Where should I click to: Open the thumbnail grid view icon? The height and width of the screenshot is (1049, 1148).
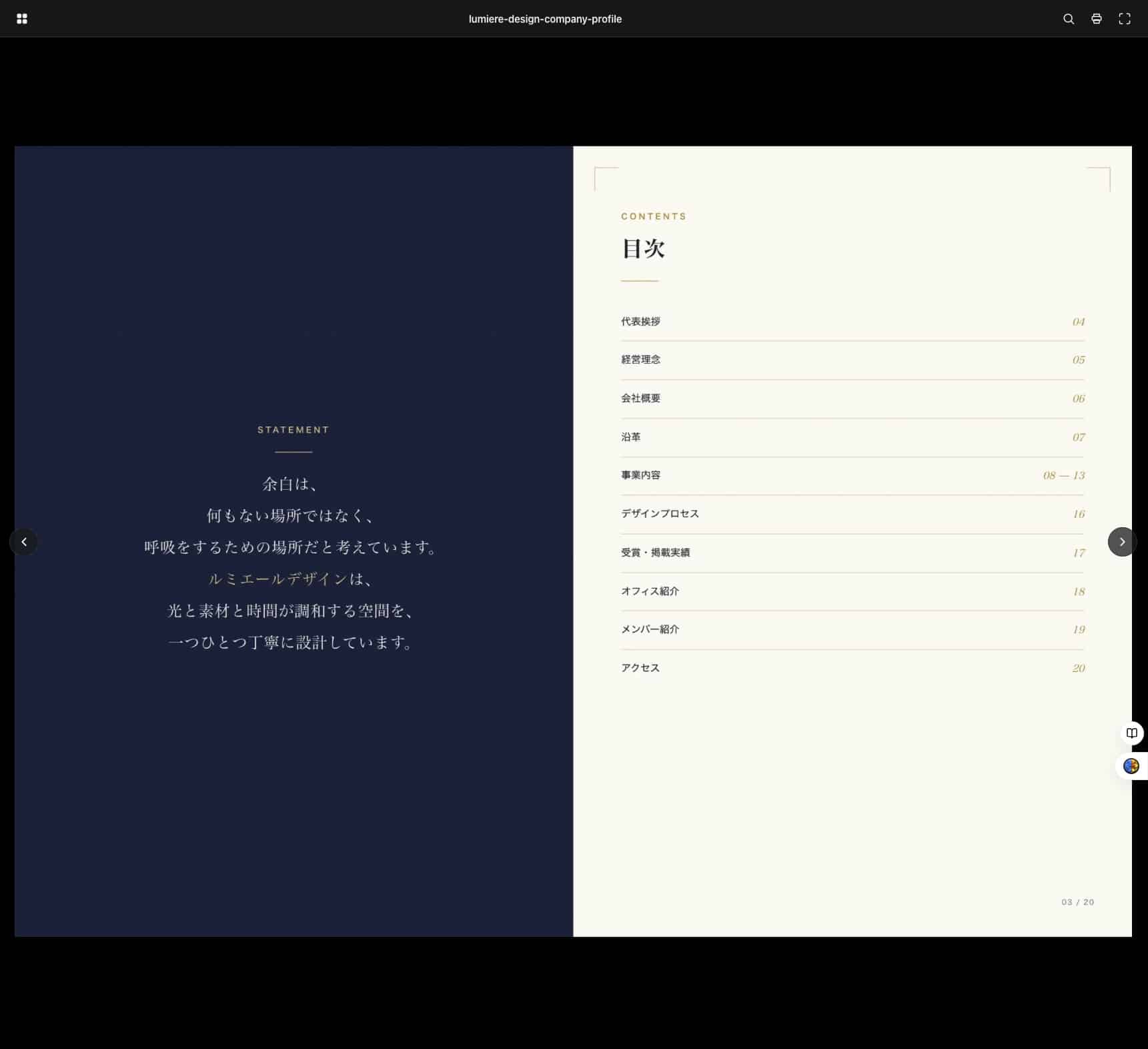[22, 19]
